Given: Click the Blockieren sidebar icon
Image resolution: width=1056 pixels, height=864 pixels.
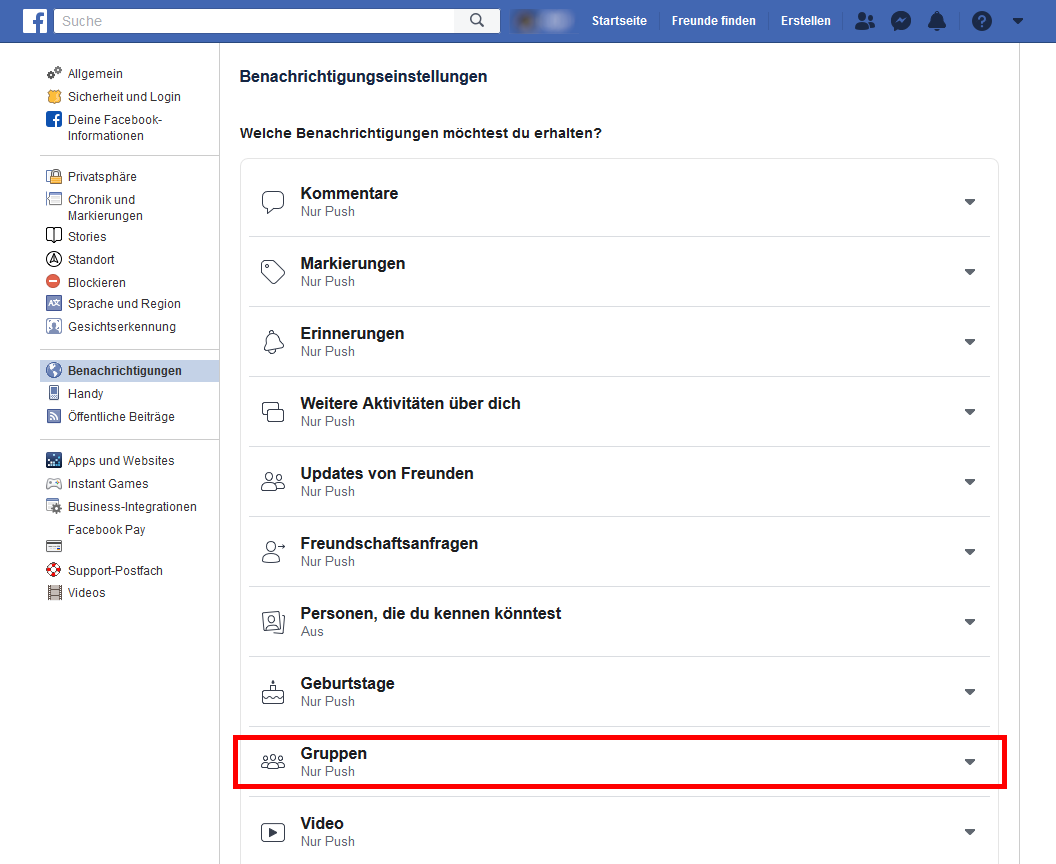Looking at the screenshot, I should pos(55,282).
